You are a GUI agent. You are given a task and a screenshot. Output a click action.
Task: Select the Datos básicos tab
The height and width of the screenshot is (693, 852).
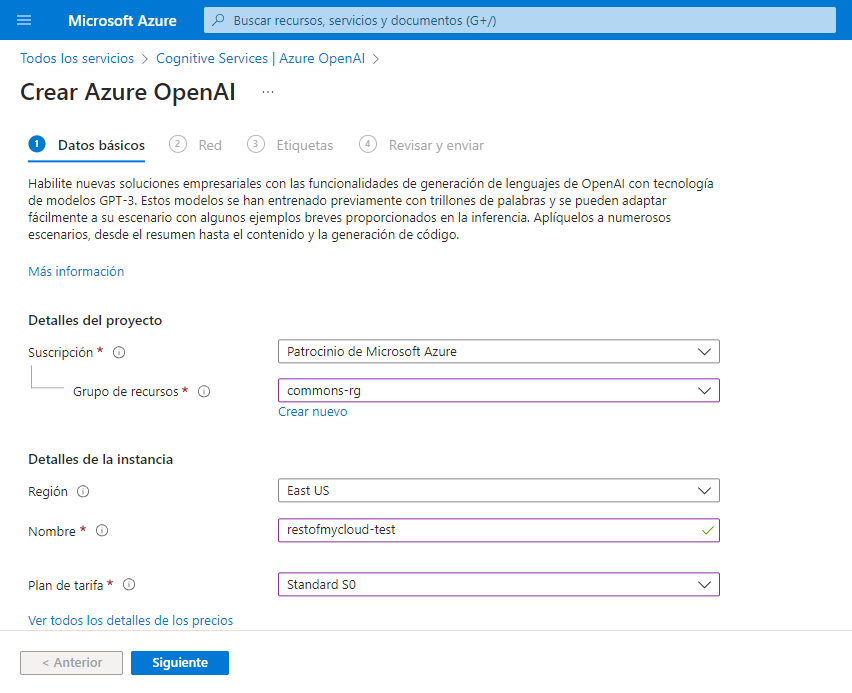pyautogui.click(x=86, y=145)
